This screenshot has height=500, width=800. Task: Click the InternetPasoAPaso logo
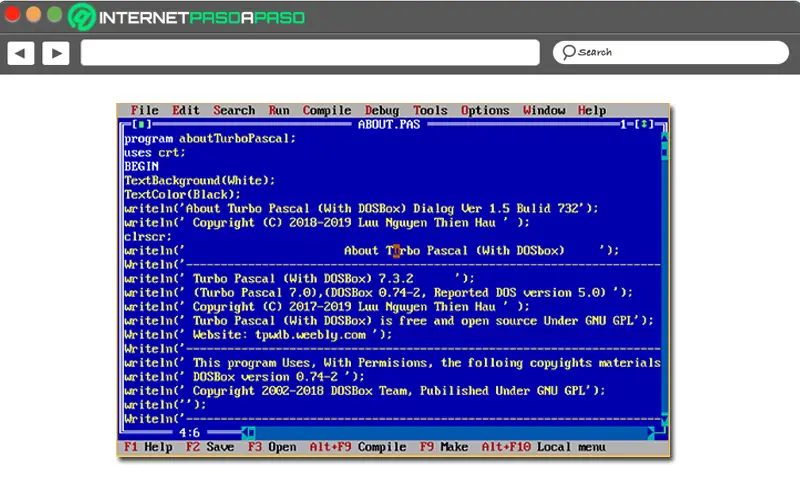click(187, 17)
